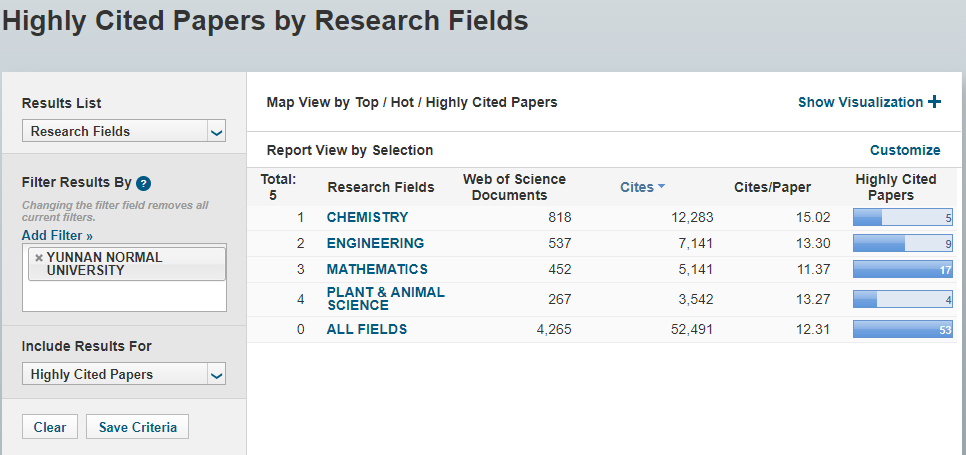Click the Chemistry highly cited papers bar
Screen dimensions: 966x455
(902, 217)
